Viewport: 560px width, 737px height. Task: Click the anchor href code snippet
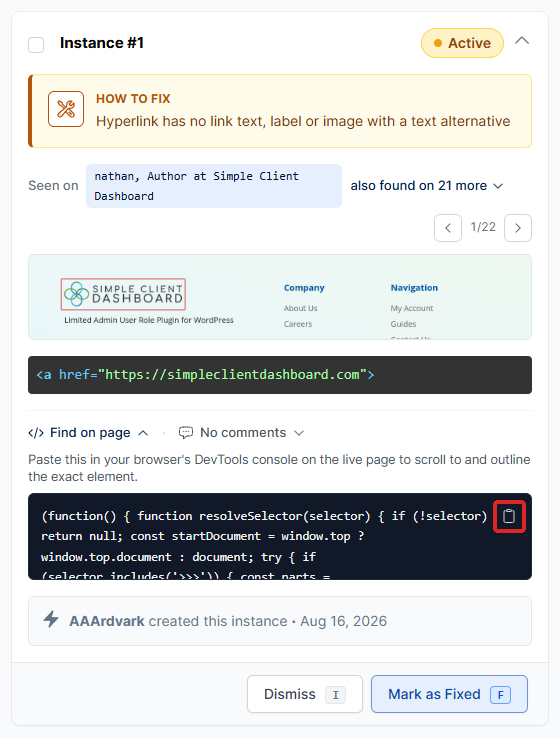[x=280, y=375]
